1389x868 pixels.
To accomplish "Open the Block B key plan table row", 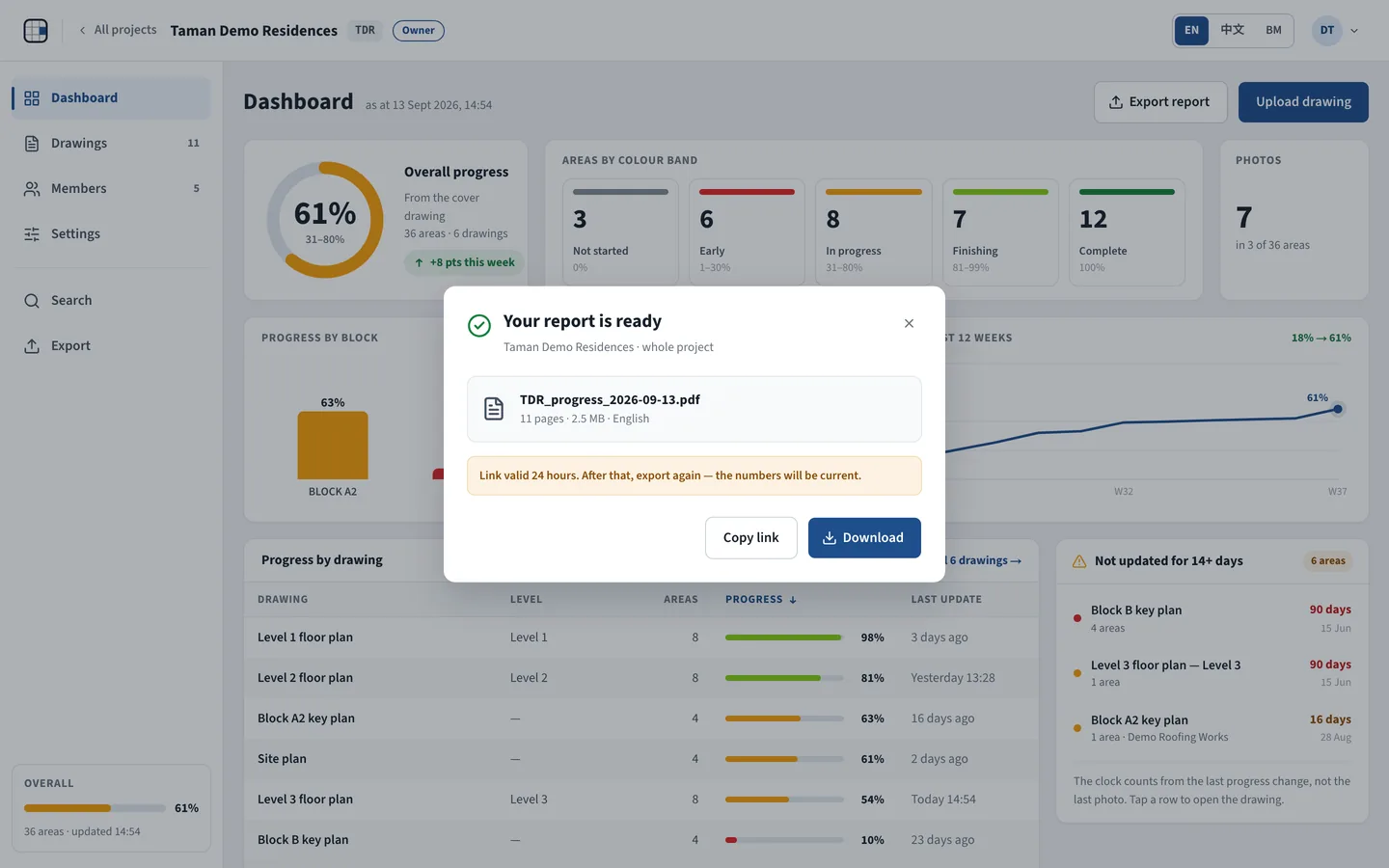I will (x=641, y=840).
